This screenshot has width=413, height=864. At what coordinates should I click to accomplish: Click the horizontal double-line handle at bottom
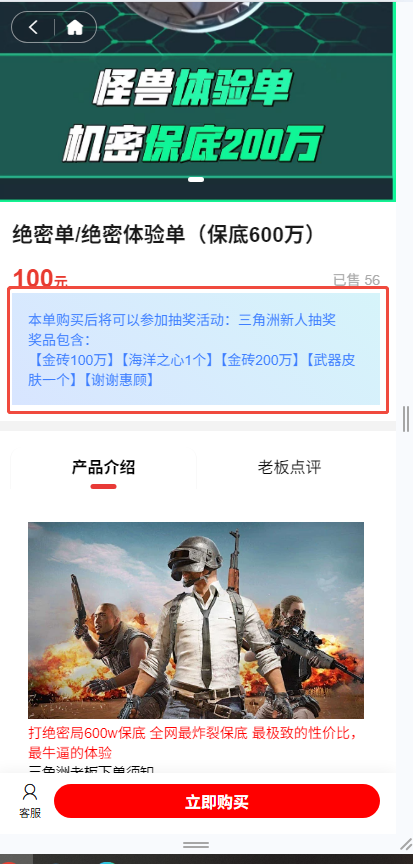click(x=195, y=845)
